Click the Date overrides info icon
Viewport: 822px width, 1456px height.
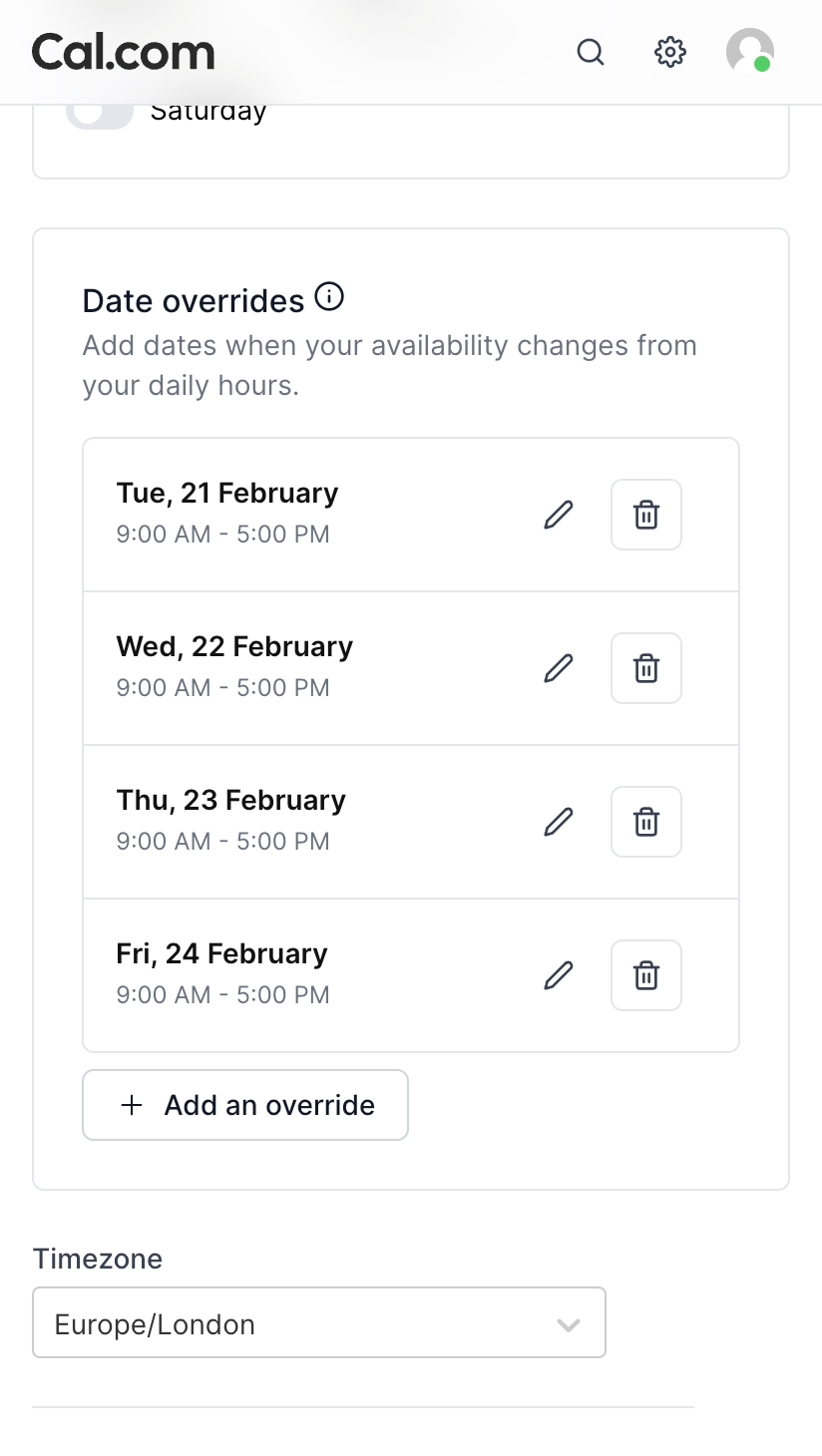pyautogui.click(x=329, y=297)
